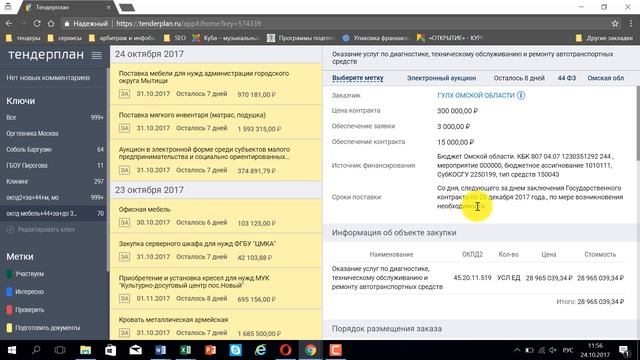Click the Омская обл region tag
The width and height of the screenshot is (640, 360).
point(606,78)
